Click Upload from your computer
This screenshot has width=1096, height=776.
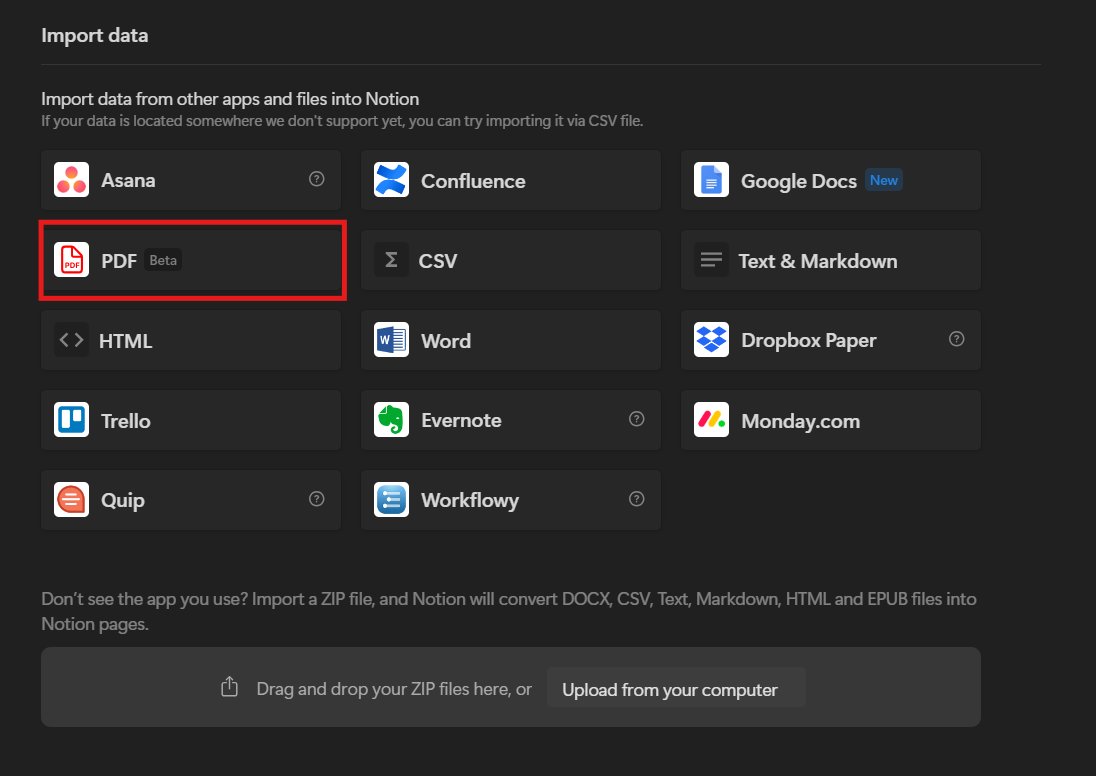676,687
